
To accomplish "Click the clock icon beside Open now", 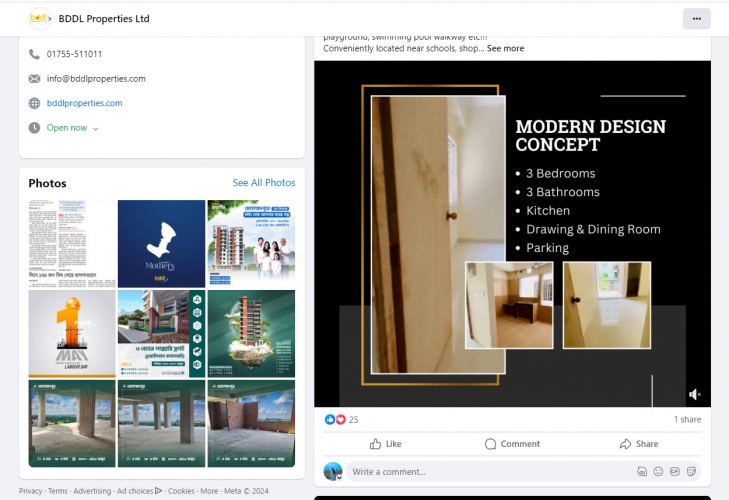I will coord(34,128).
